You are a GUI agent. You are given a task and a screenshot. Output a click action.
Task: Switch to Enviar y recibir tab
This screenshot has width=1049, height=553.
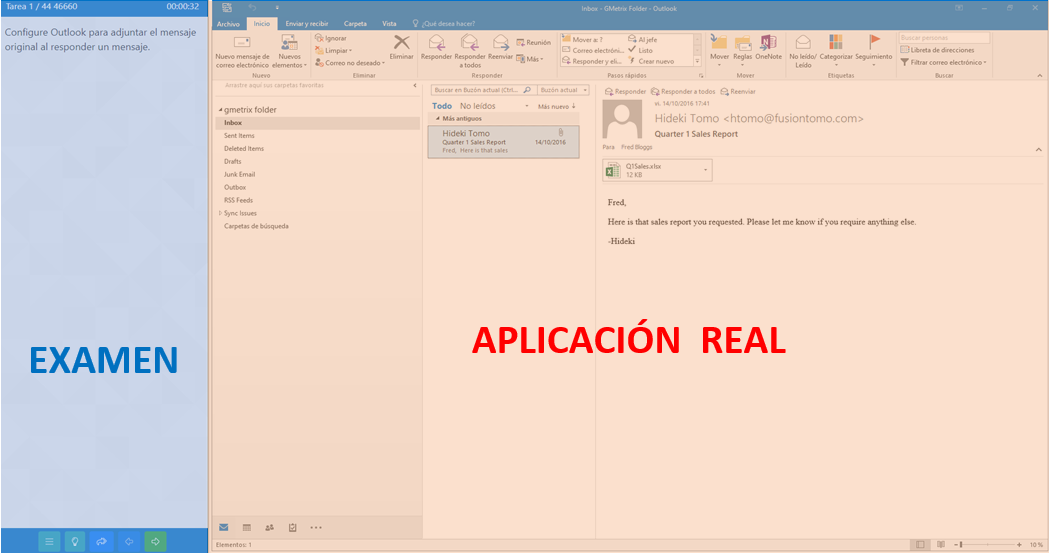[x=307, y=23]
